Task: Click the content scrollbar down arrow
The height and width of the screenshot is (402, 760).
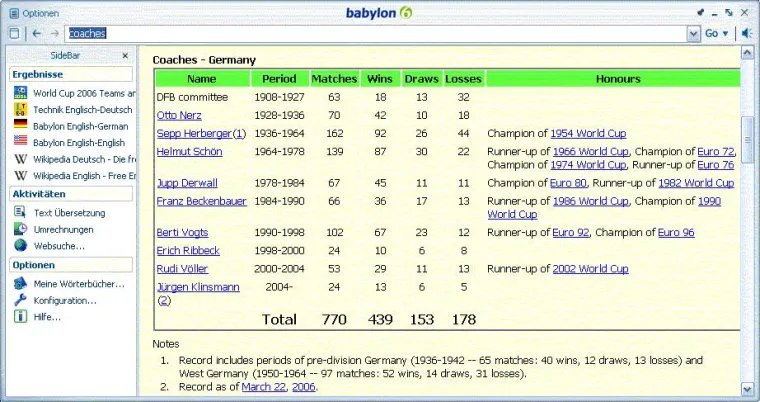Action: (747, 388)
